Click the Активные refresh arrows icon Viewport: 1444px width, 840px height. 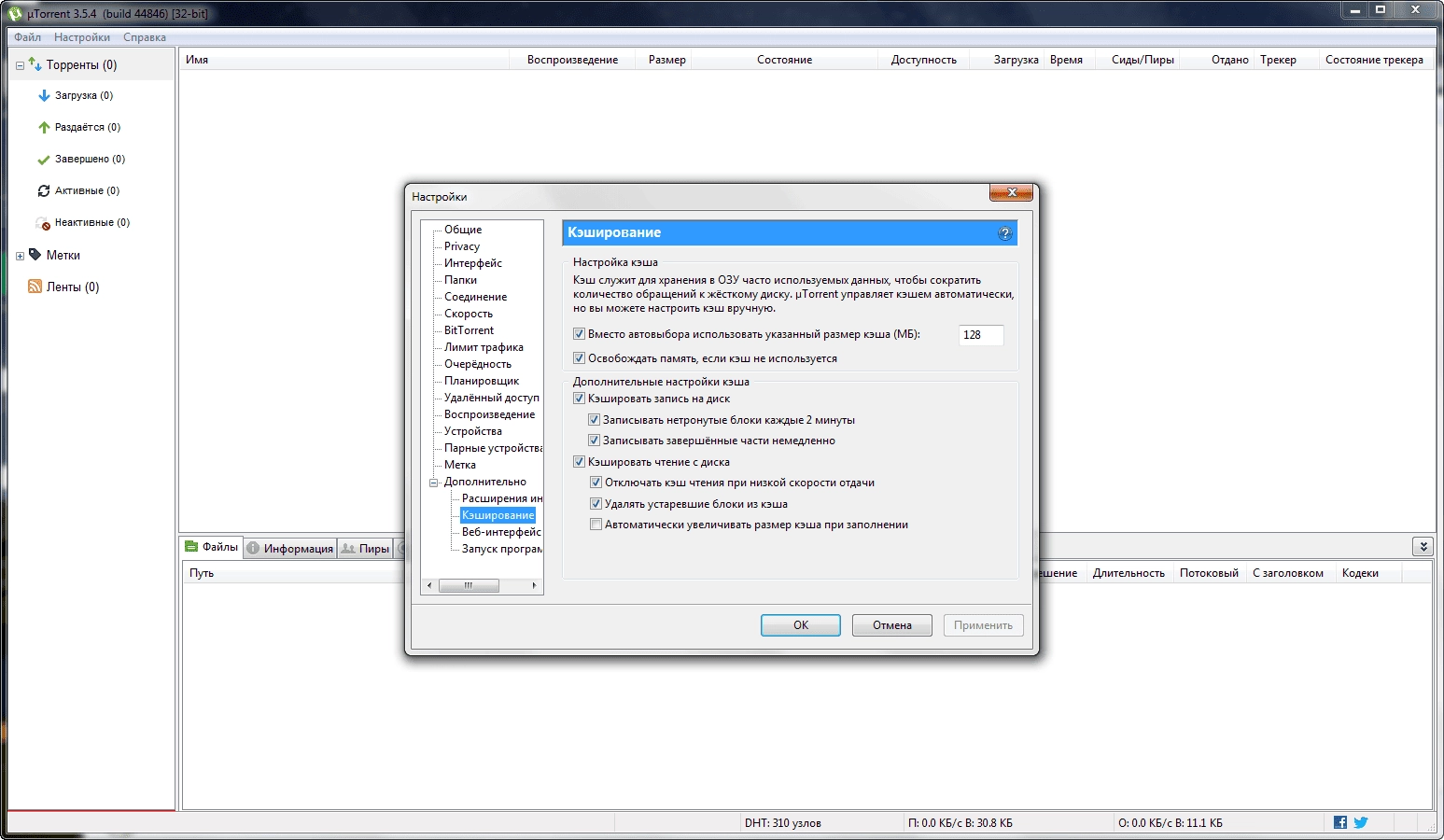pyautogui.click(x=44, y=190)
